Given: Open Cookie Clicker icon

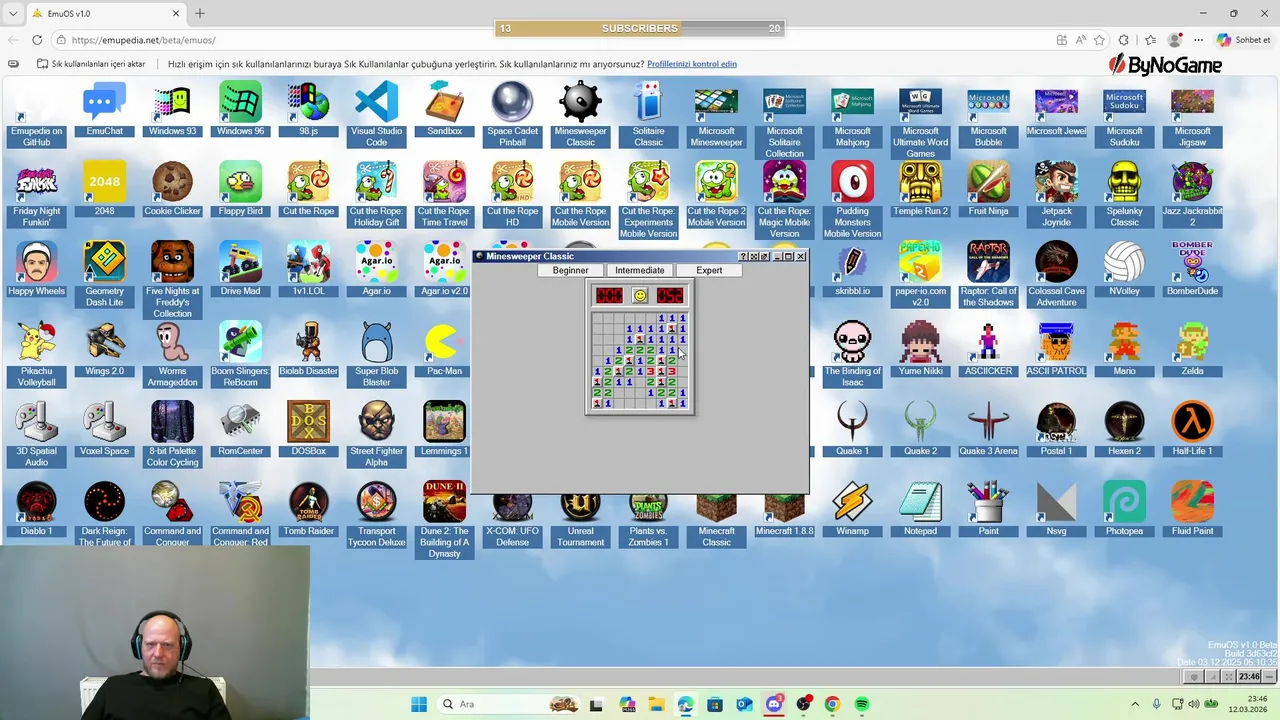Looking at the screenshot, I should [x=173, y=190].
